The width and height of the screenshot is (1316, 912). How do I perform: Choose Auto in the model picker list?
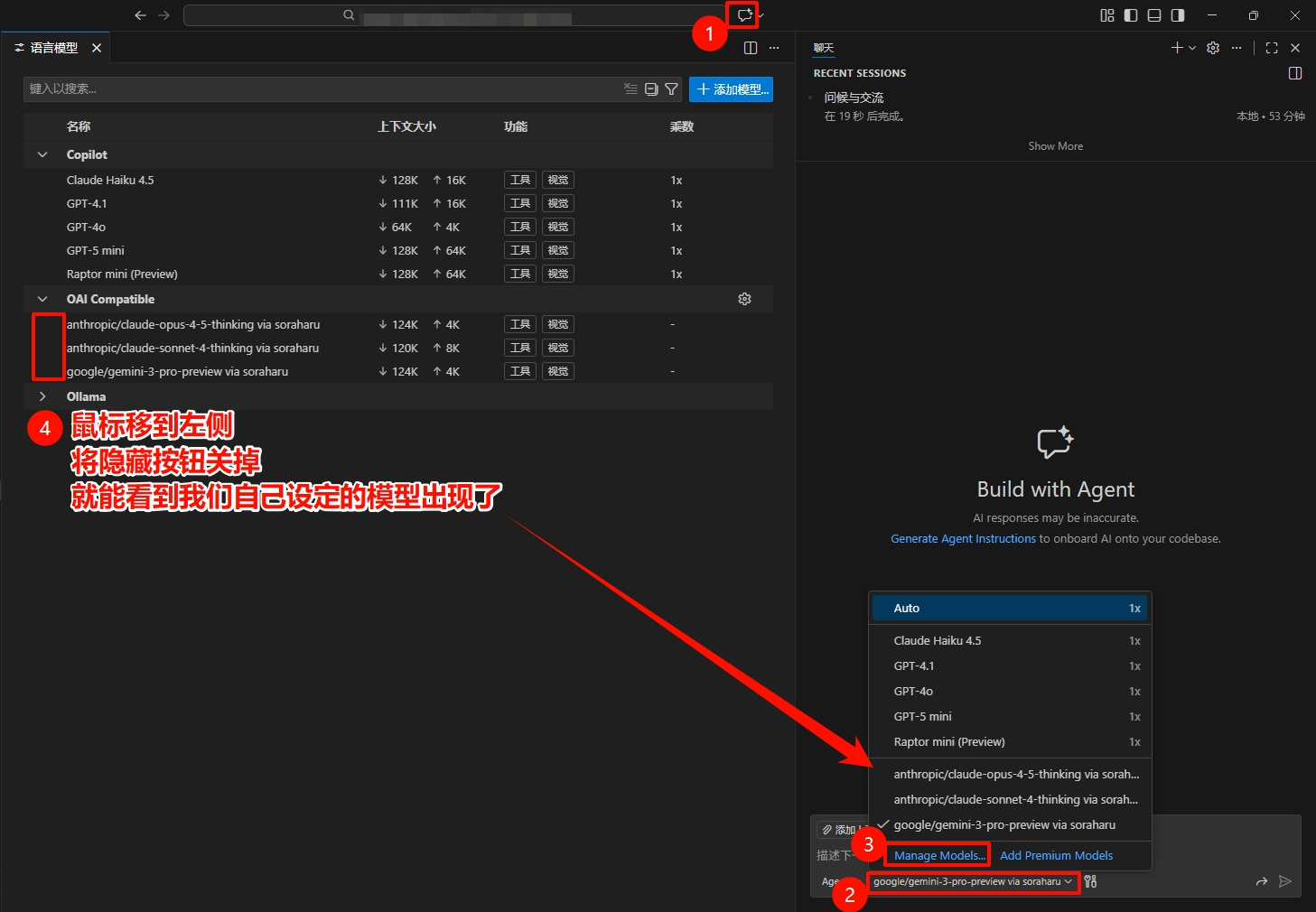point(1010,609)
